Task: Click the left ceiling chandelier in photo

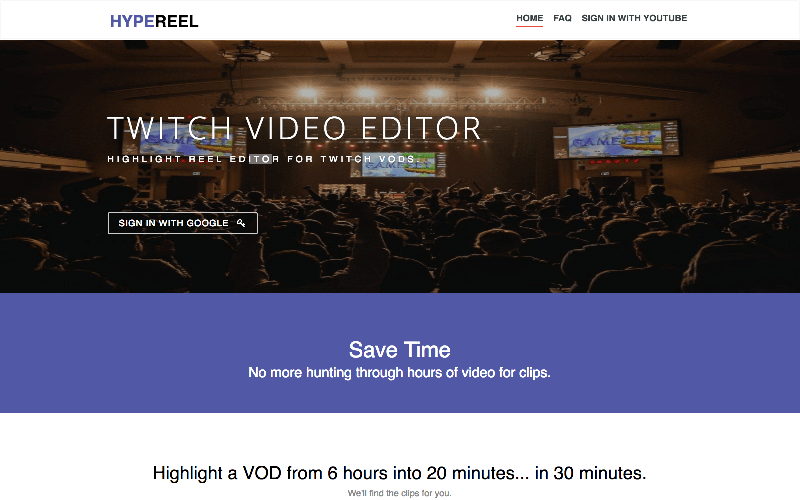Action: (247, 53)
